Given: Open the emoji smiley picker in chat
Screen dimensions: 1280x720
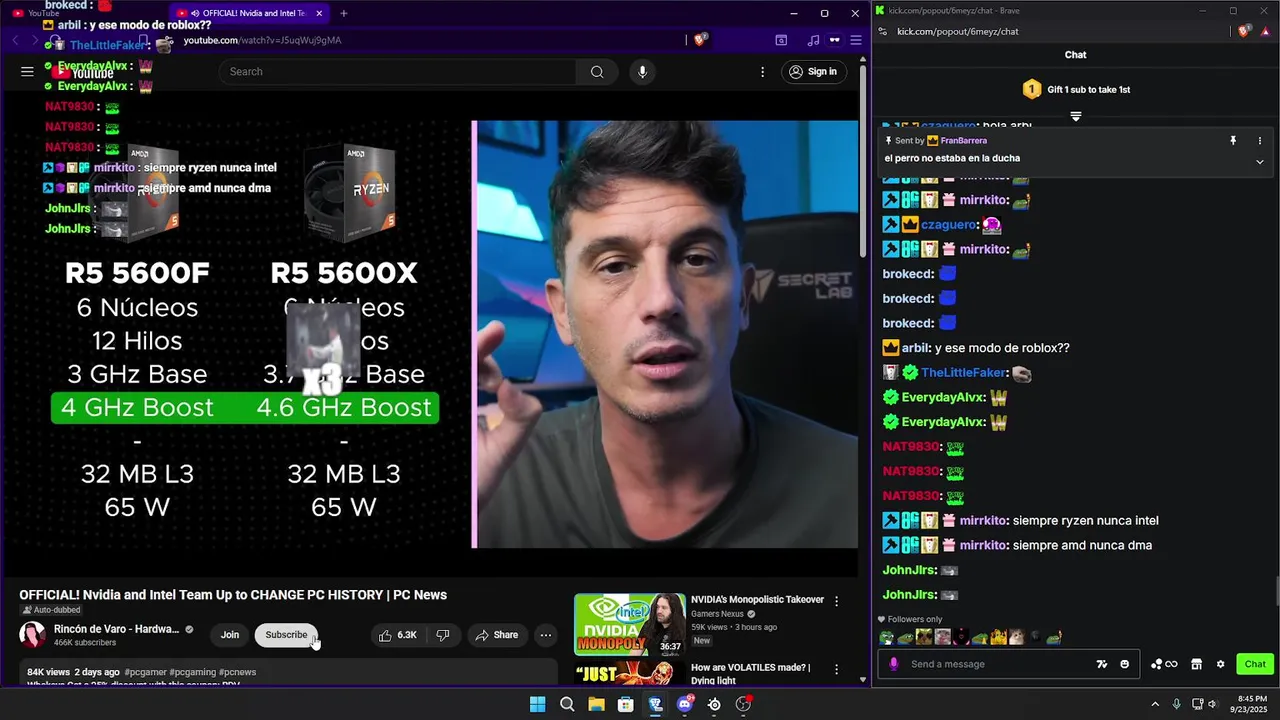Looking at the screenshot, I should tap(1125, 664).
